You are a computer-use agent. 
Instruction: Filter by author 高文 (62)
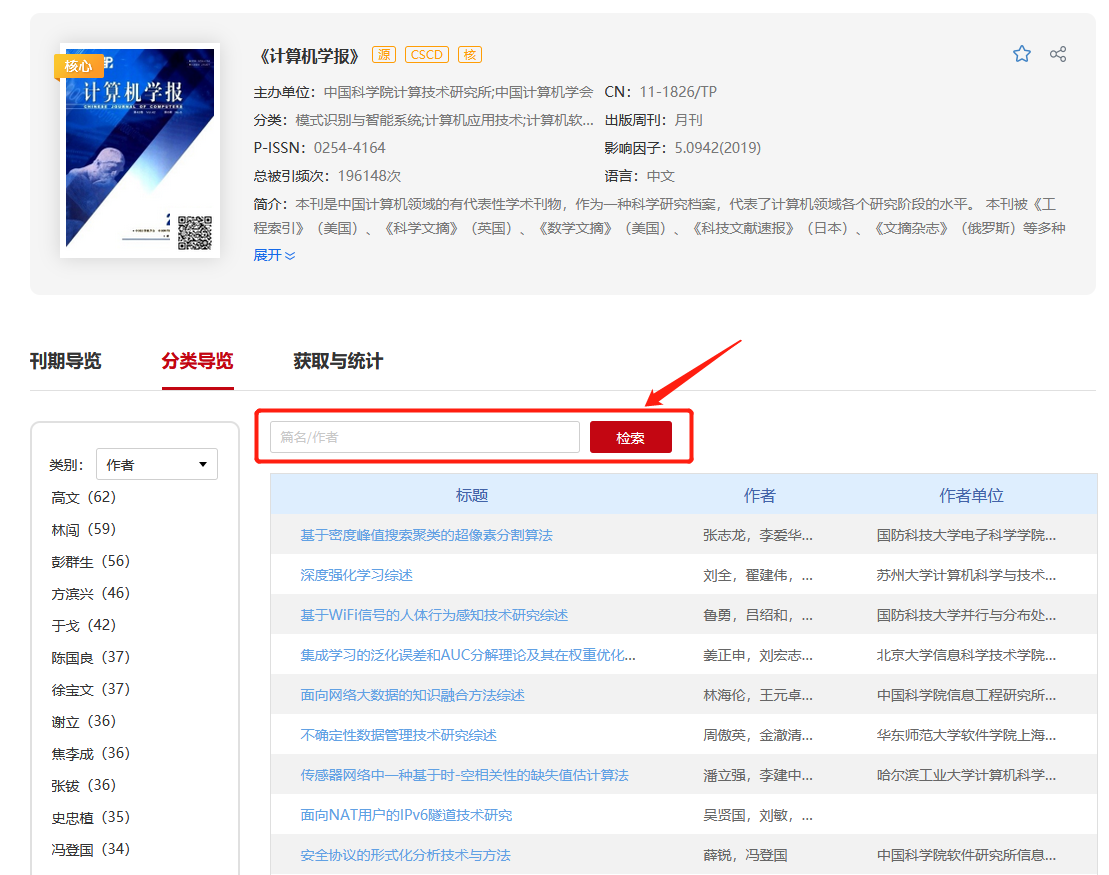point(83,497)
